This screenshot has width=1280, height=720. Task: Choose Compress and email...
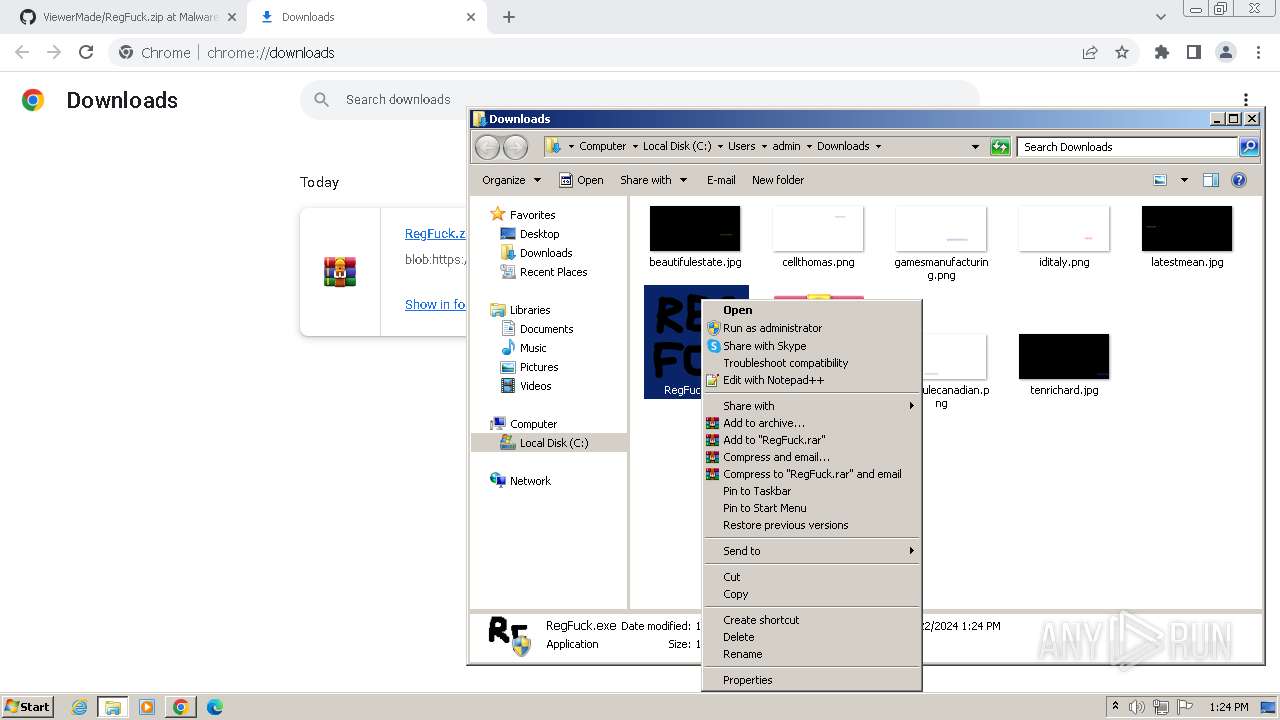pos(811,457)
